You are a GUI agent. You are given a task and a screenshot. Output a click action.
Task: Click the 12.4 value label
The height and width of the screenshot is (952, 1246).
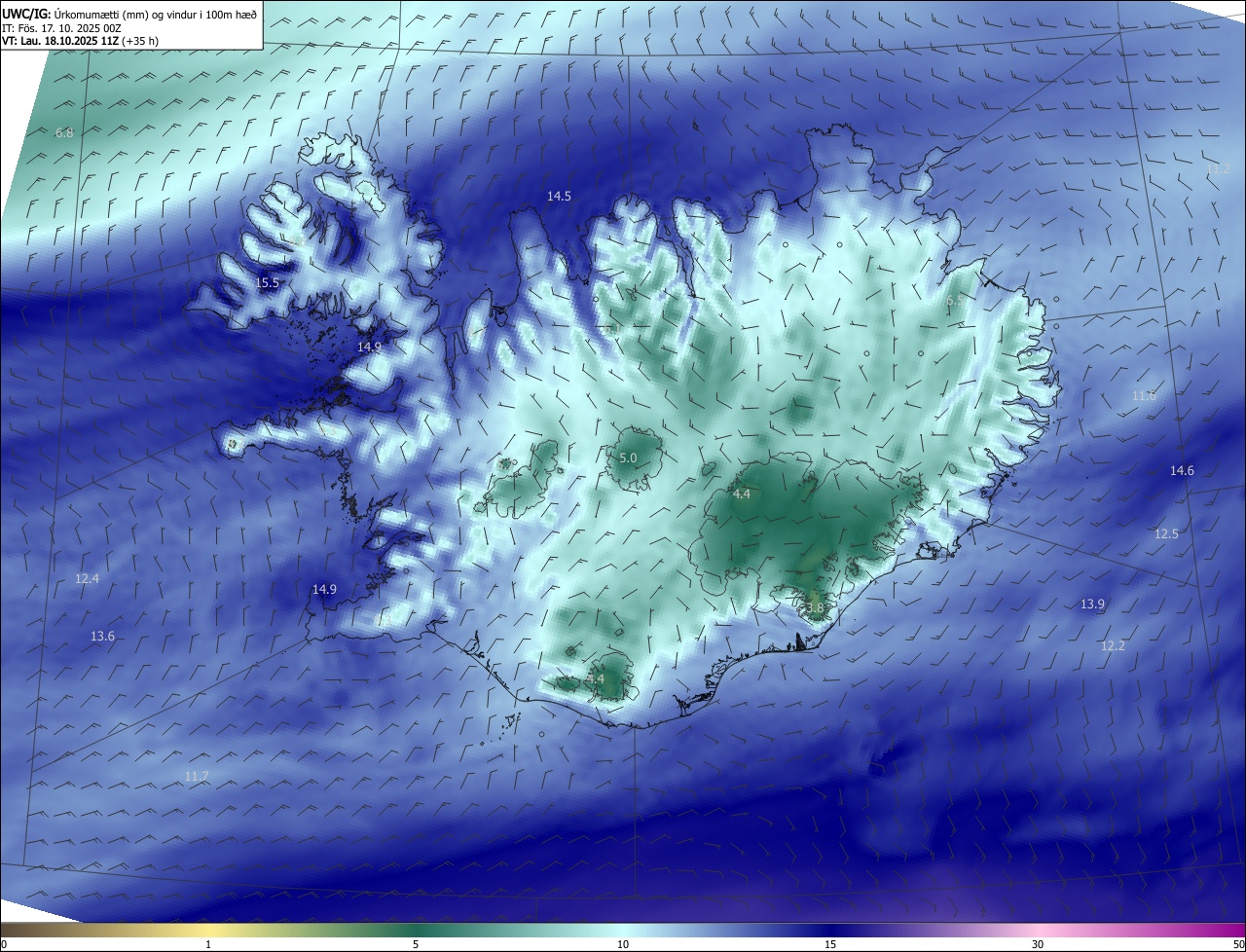pos(87,578)
